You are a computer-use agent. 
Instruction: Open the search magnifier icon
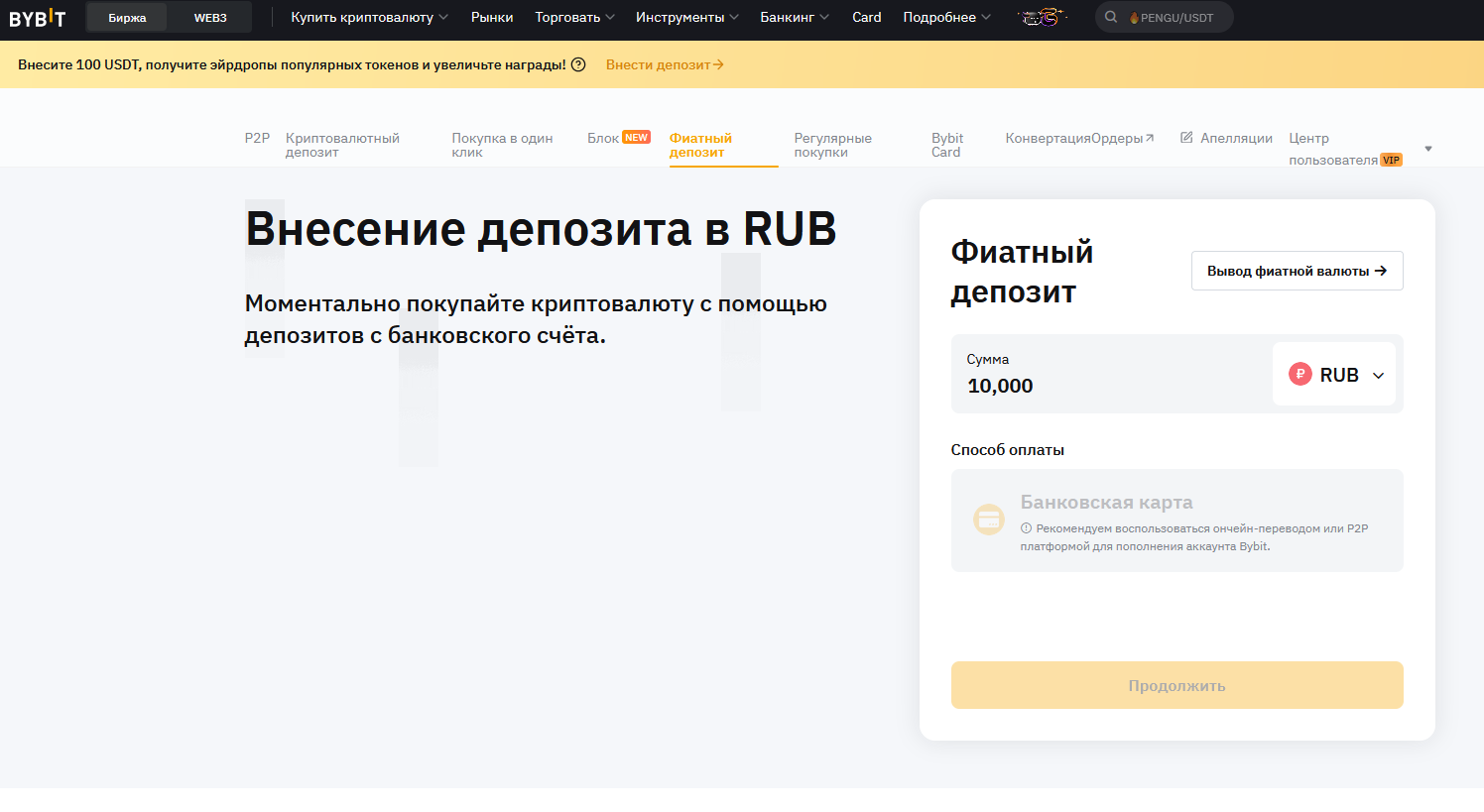[x=1111, y=17]
